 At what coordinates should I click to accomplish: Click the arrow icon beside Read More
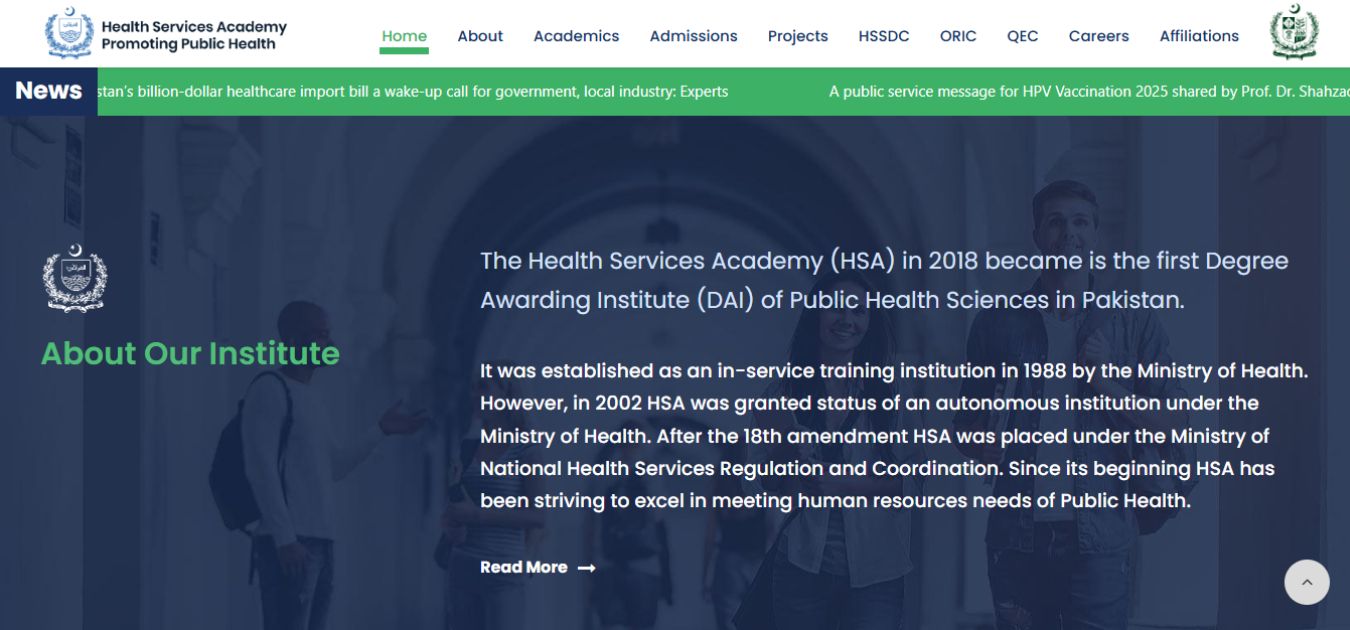pos(586,567)
